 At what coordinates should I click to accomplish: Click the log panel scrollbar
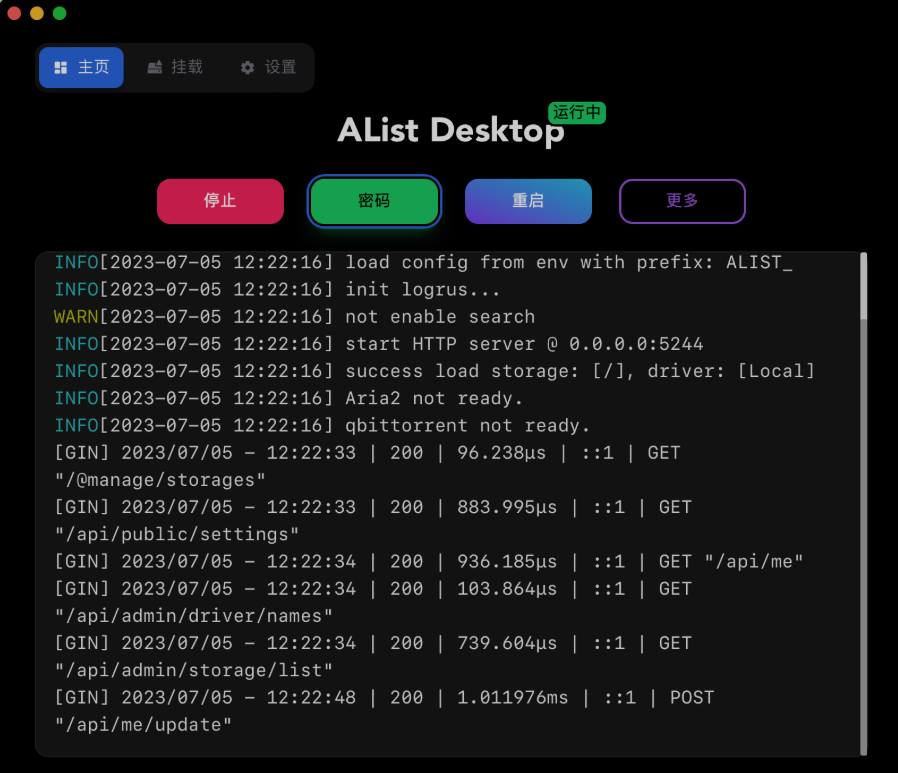863,504
